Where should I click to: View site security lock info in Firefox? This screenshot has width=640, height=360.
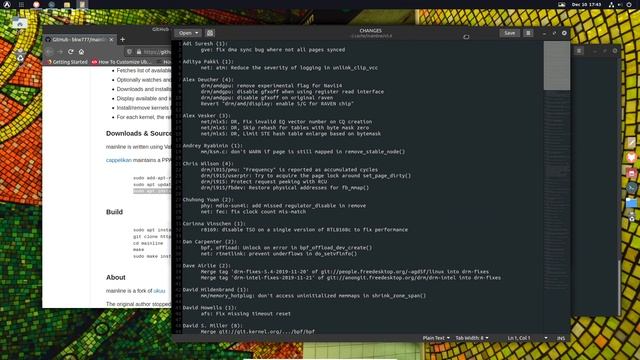pyautogui.click(x=139, y=52)
